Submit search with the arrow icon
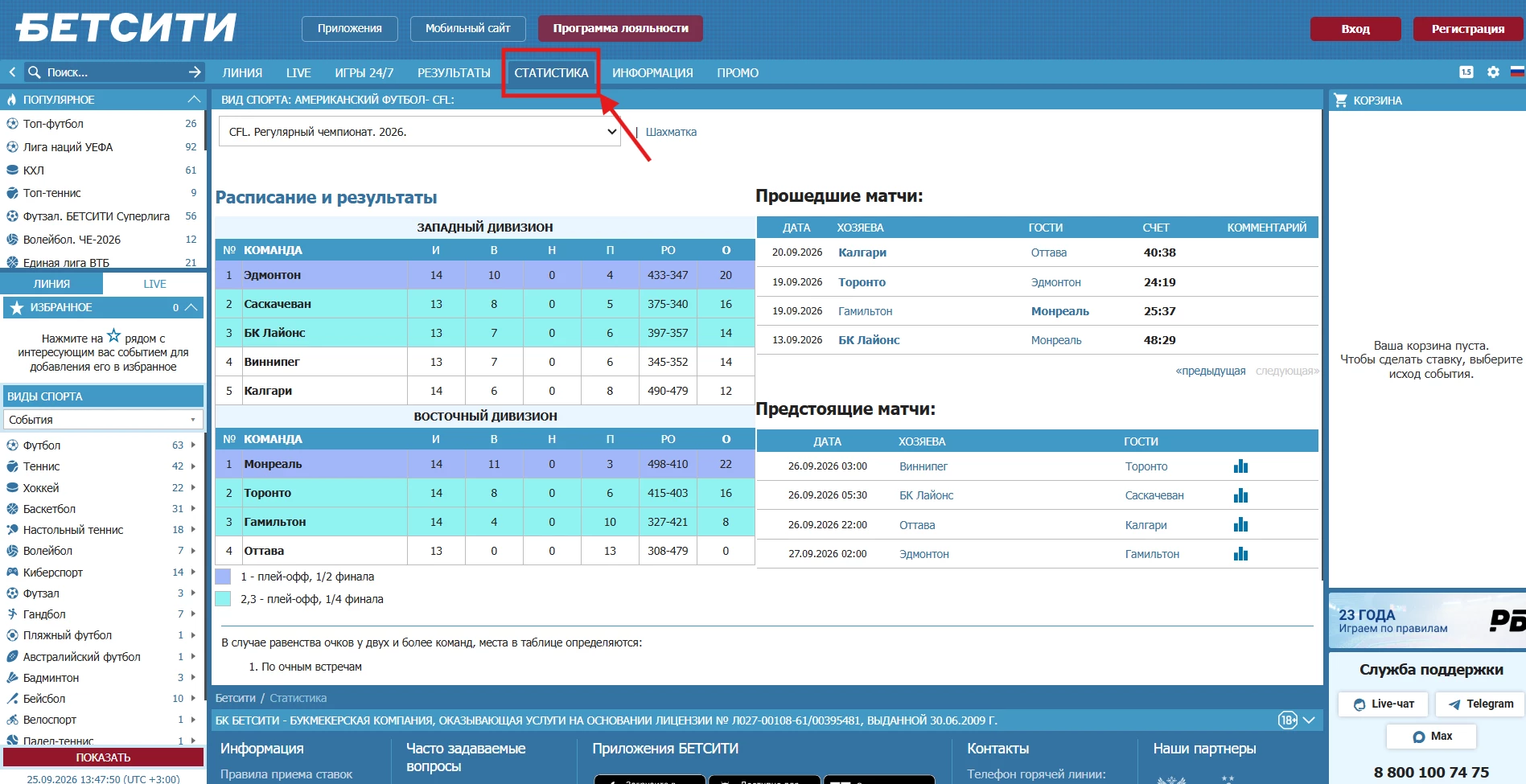The height and width of the screenshot is (784, 1526). (x=195, y=72)
